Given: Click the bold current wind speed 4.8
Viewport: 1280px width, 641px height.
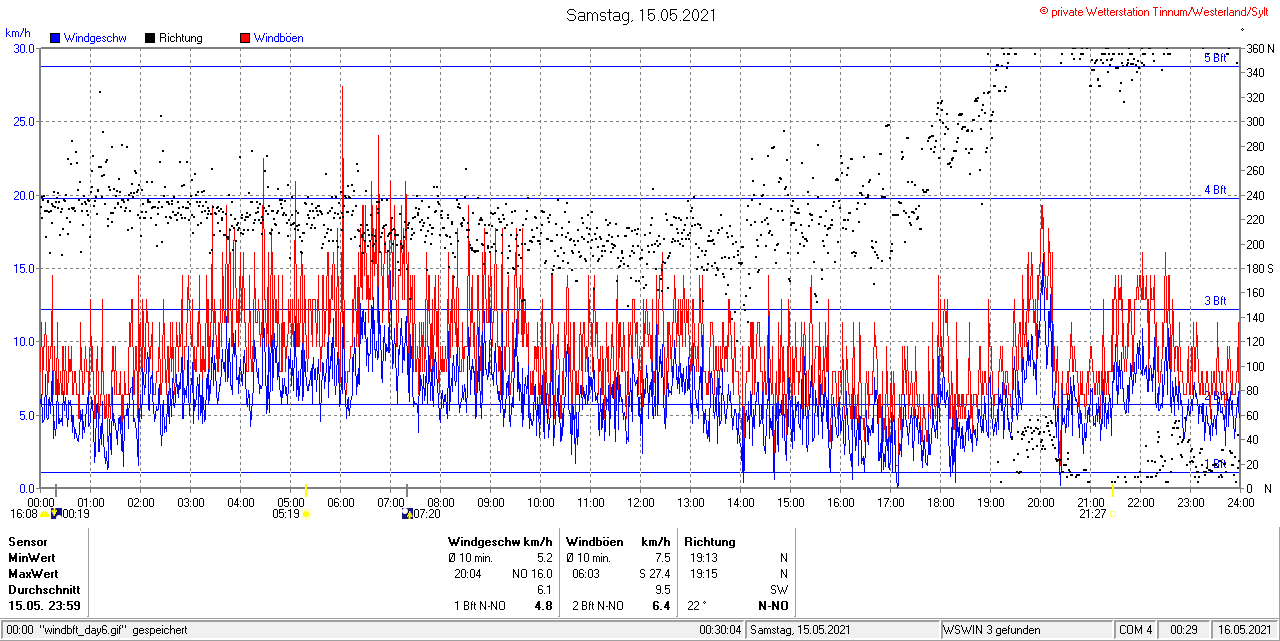Looking at the screenshot, I should pos(543,606).
